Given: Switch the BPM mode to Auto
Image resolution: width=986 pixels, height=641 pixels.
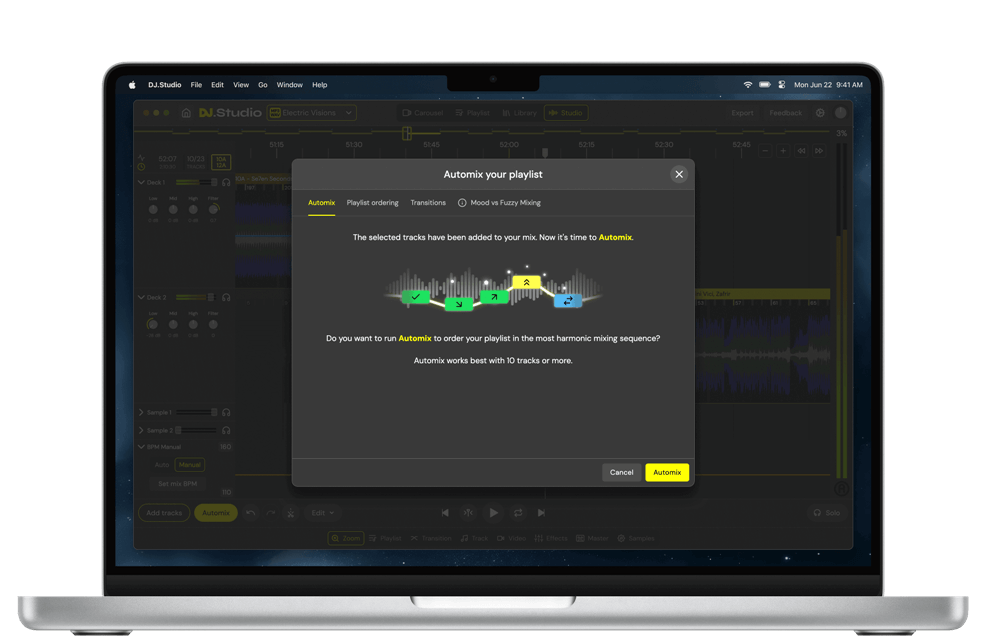Looking at the screenshot, I should (162, 465).
